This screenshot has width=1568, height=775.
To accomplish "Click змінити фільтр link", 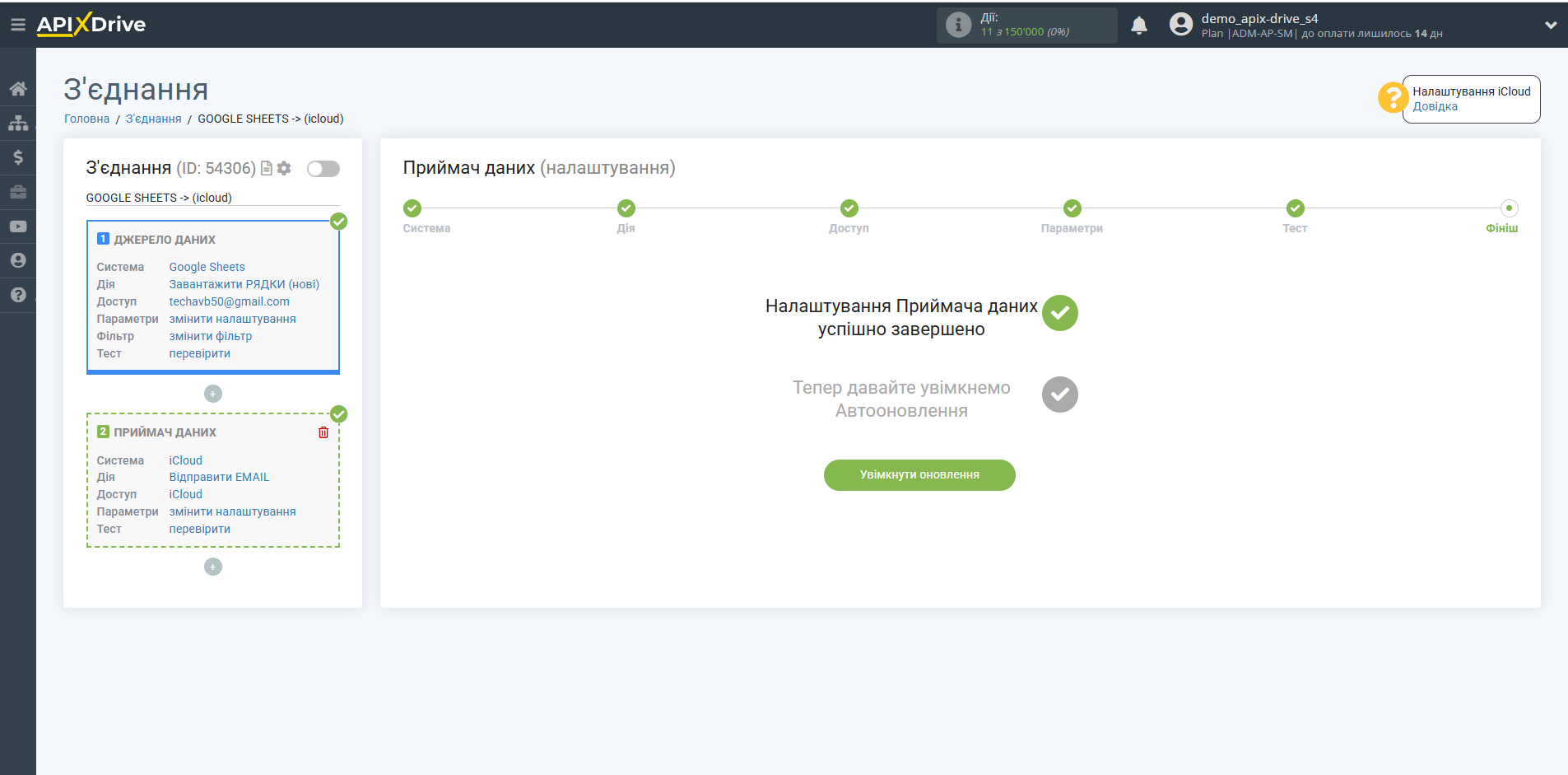I will click(x=211, y=336).
